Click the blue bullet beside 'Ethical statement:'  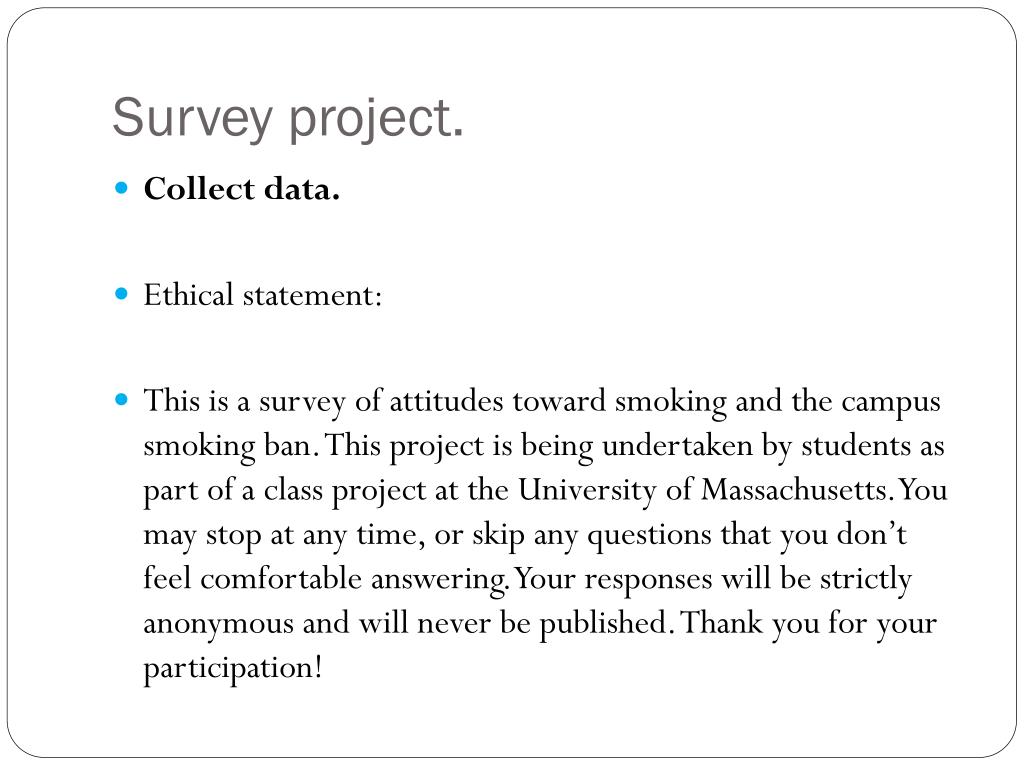(x=121, y=294)
